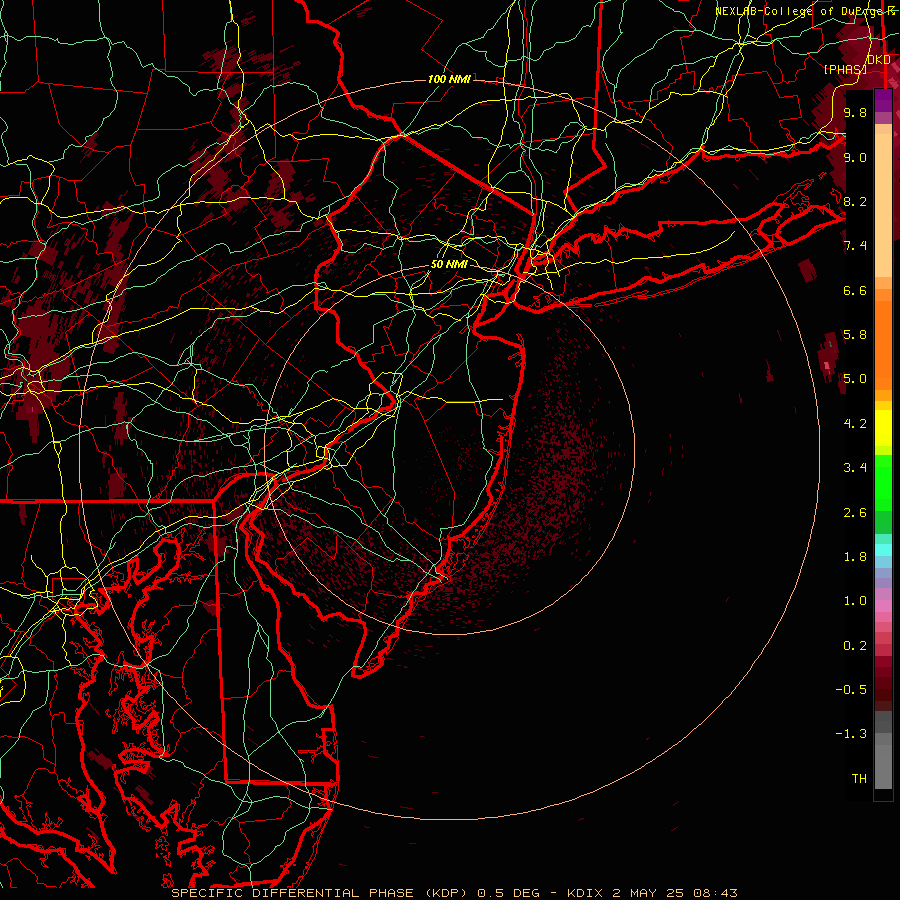Click the 1.8 scale value
900x900 pixels.
pyautogui.click(x=855, y=557)
